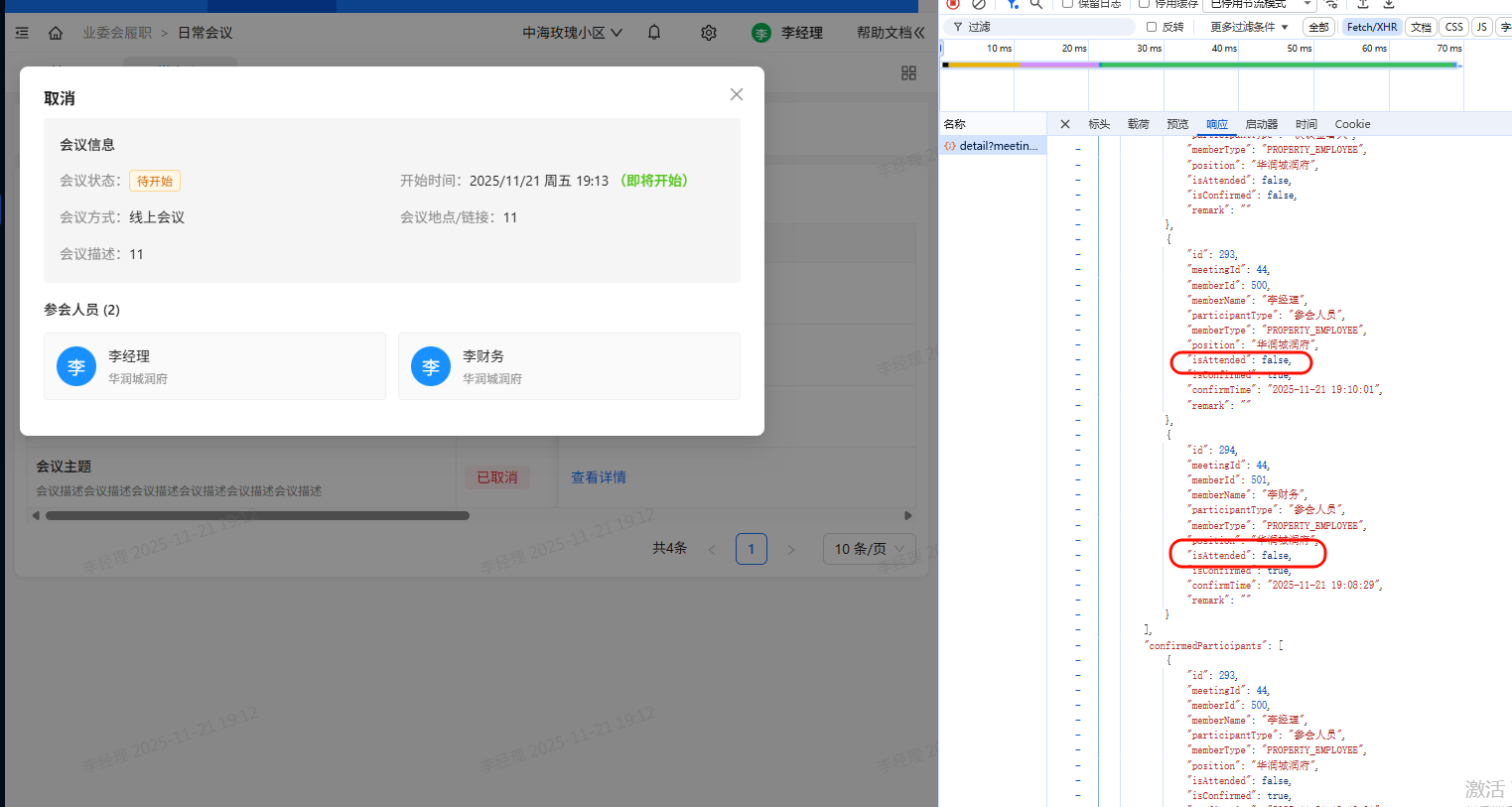Click the table's horizontal scrollbar

tap(257, 516)
